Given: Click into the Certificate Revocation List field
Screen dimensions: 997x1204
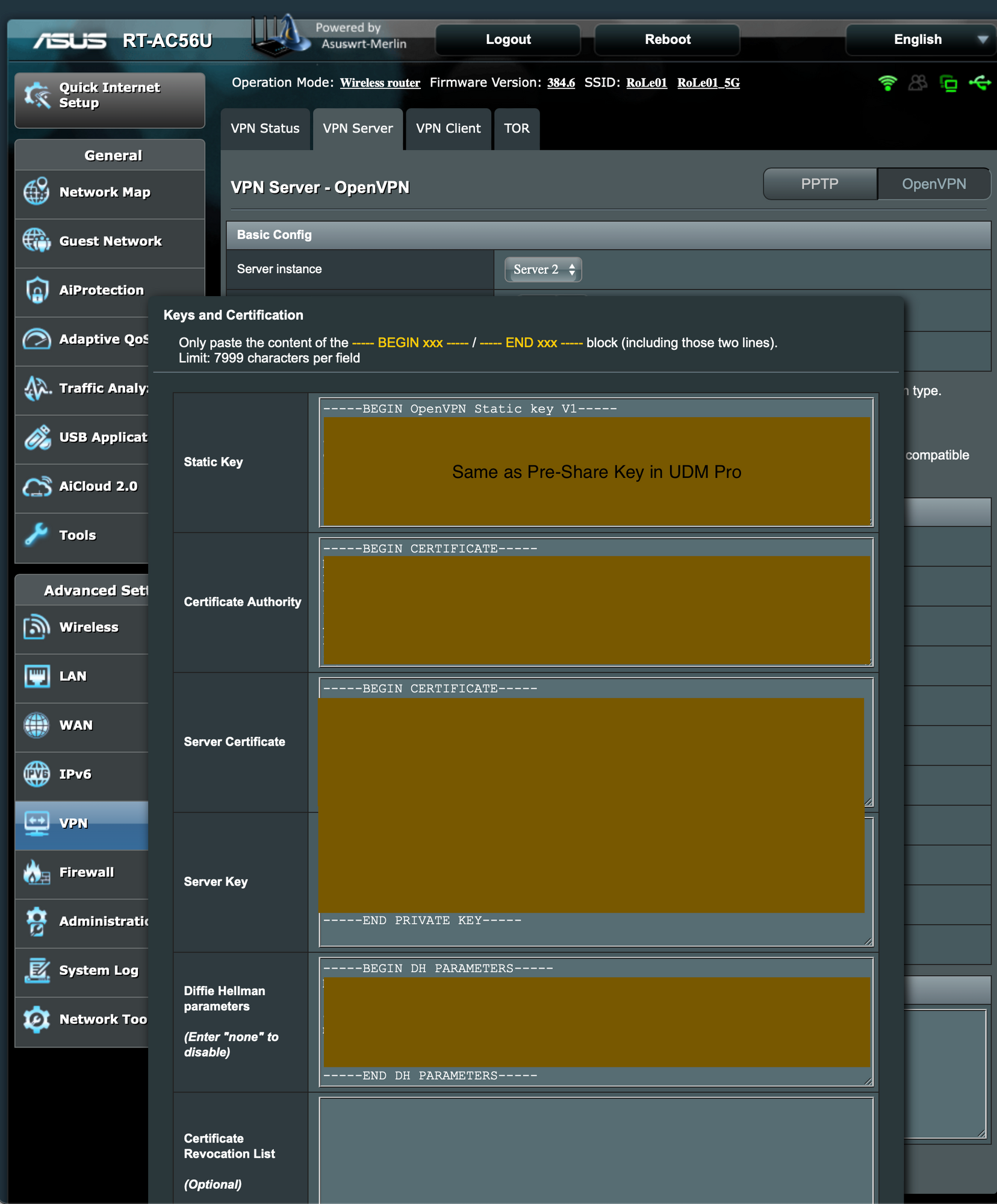Looking at the screenshot, I should coord(595,1150).
